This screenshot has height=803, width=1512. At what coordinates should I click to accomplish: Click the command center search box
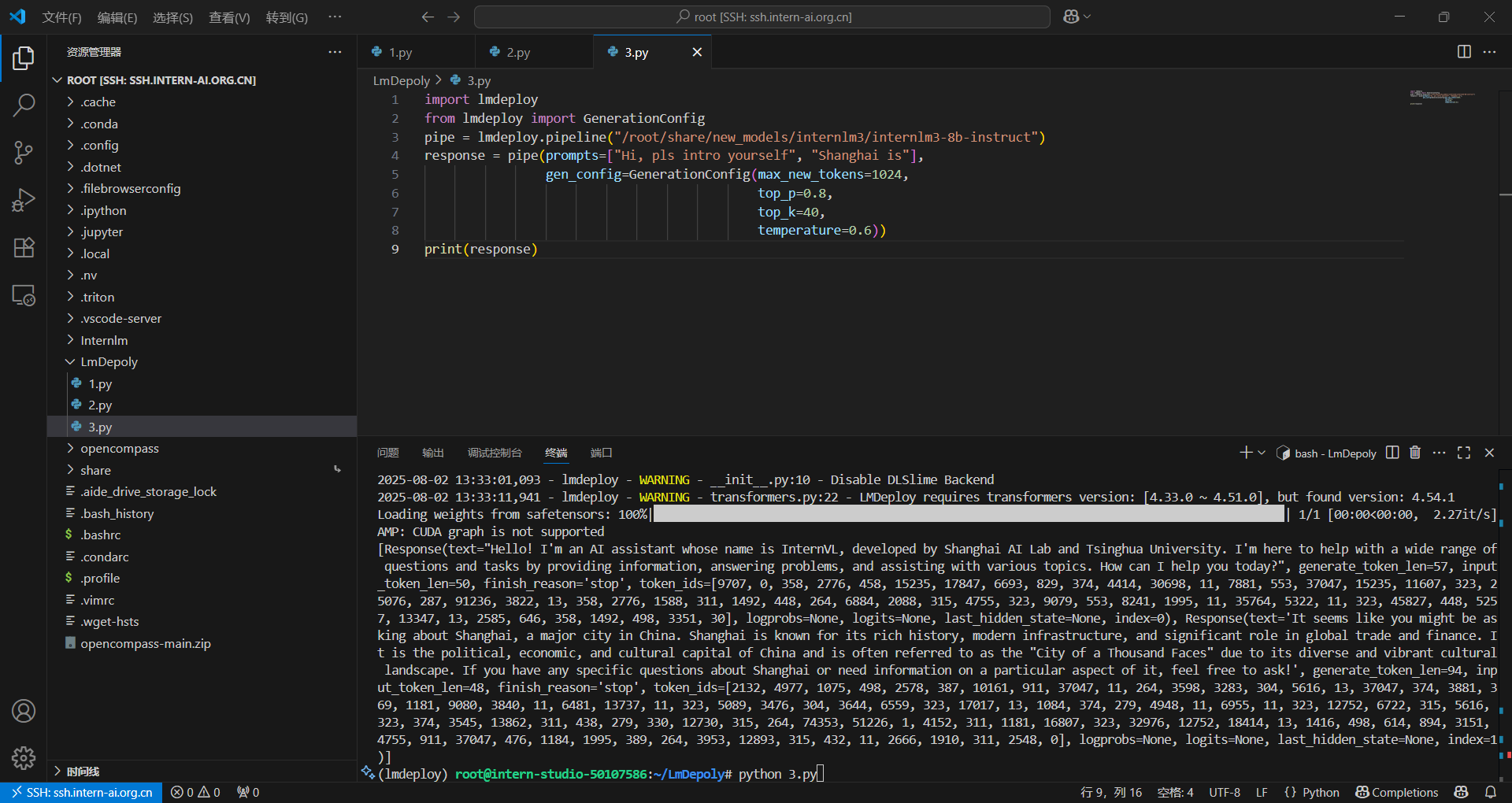[762, 17]
